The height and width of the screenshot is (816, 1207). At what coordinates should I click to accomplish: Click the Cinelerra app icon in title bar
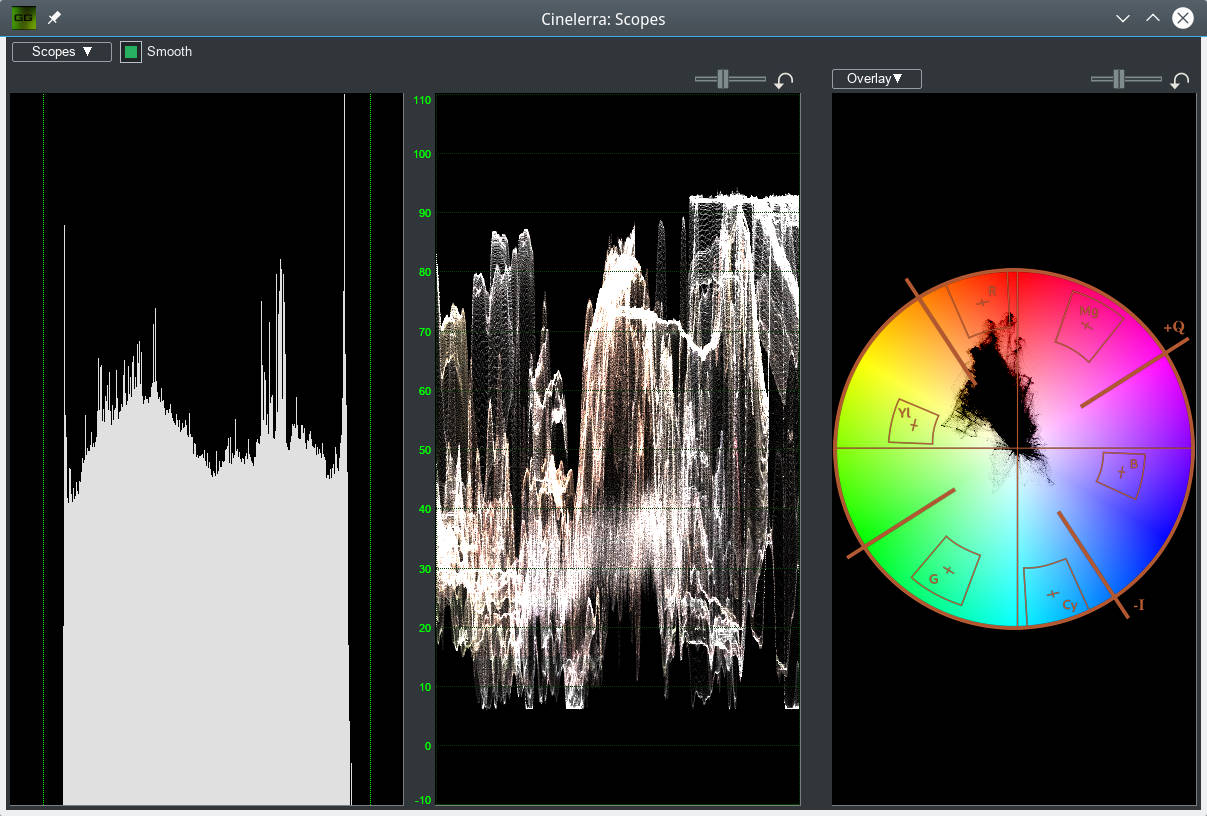pyautogui.click(x=24, y=18)
